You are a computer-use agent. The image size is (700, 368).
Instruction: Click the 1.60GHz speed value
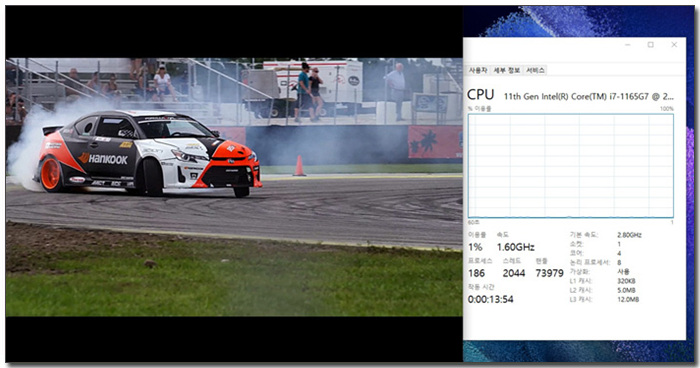point(516,247)
